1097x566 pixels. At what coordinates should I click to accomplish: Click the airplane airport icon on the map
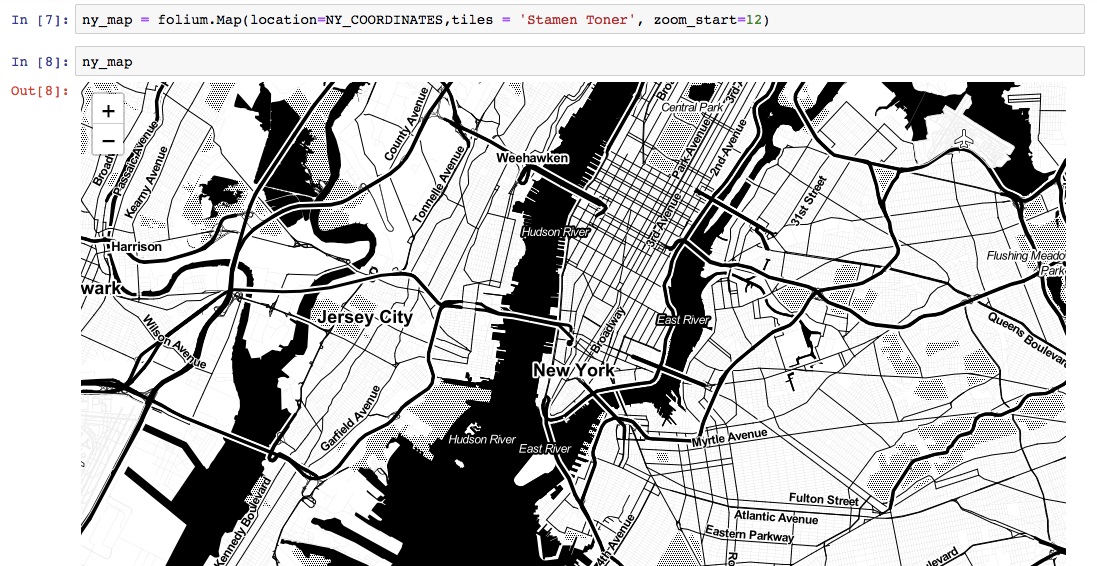point(965,139)
